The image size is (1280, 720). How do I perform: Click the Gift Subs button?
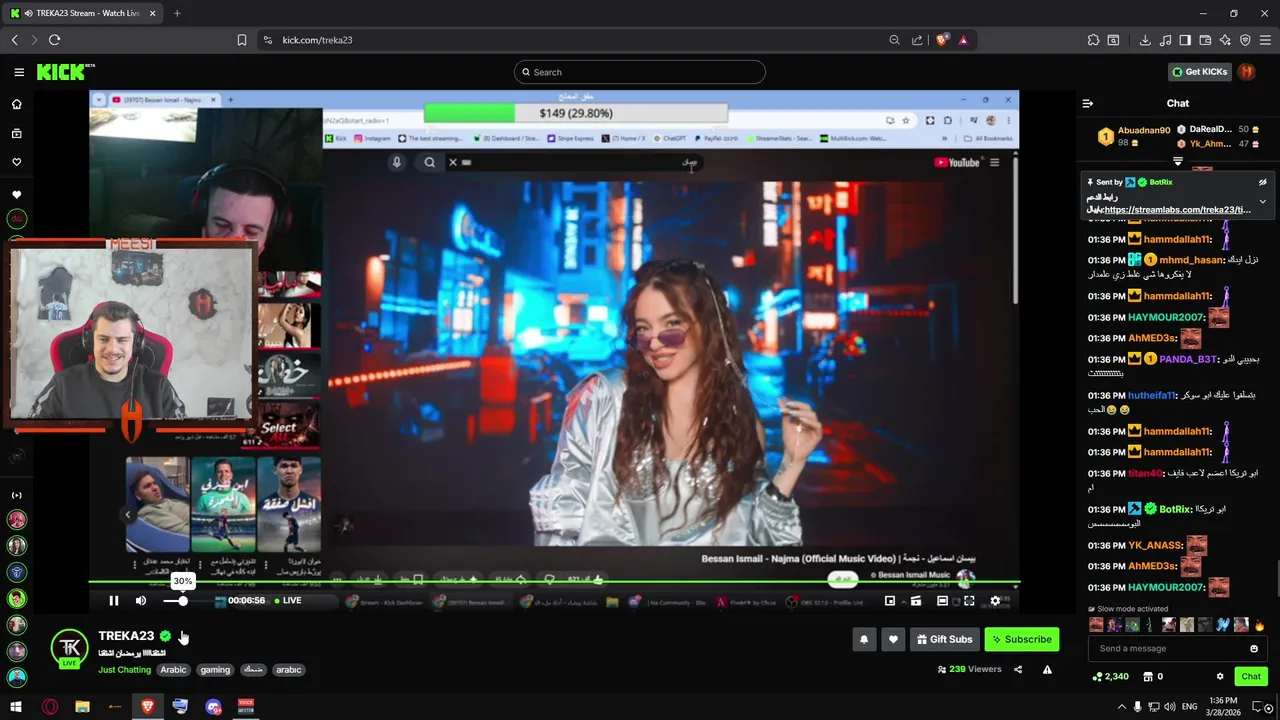pos(944,639)
